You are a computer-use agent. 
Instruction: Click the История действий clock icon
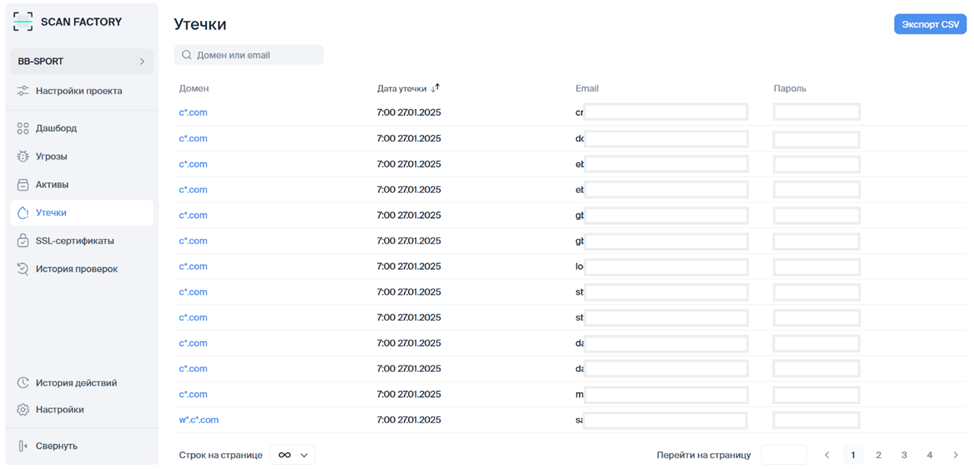(23, 383)
